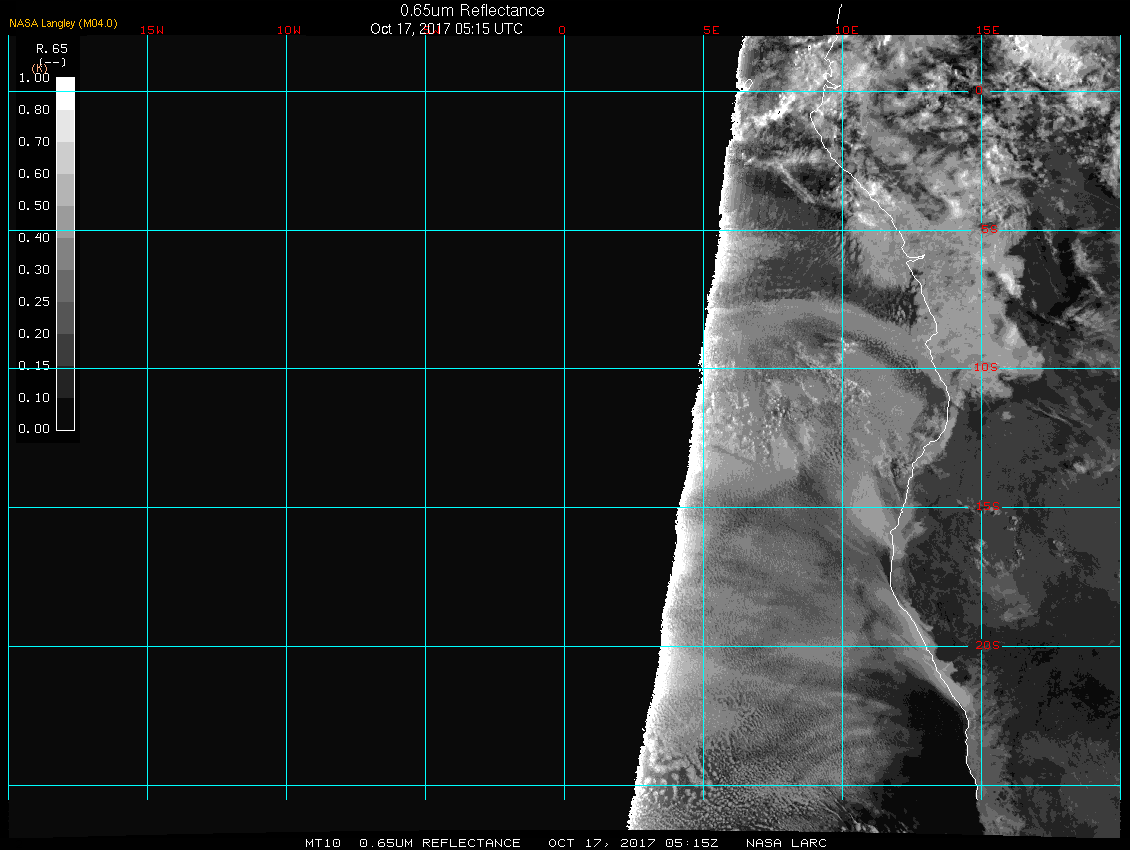Click the 20S latitude label
Viewport: 1130px width, 850px height.
point(987,645)
